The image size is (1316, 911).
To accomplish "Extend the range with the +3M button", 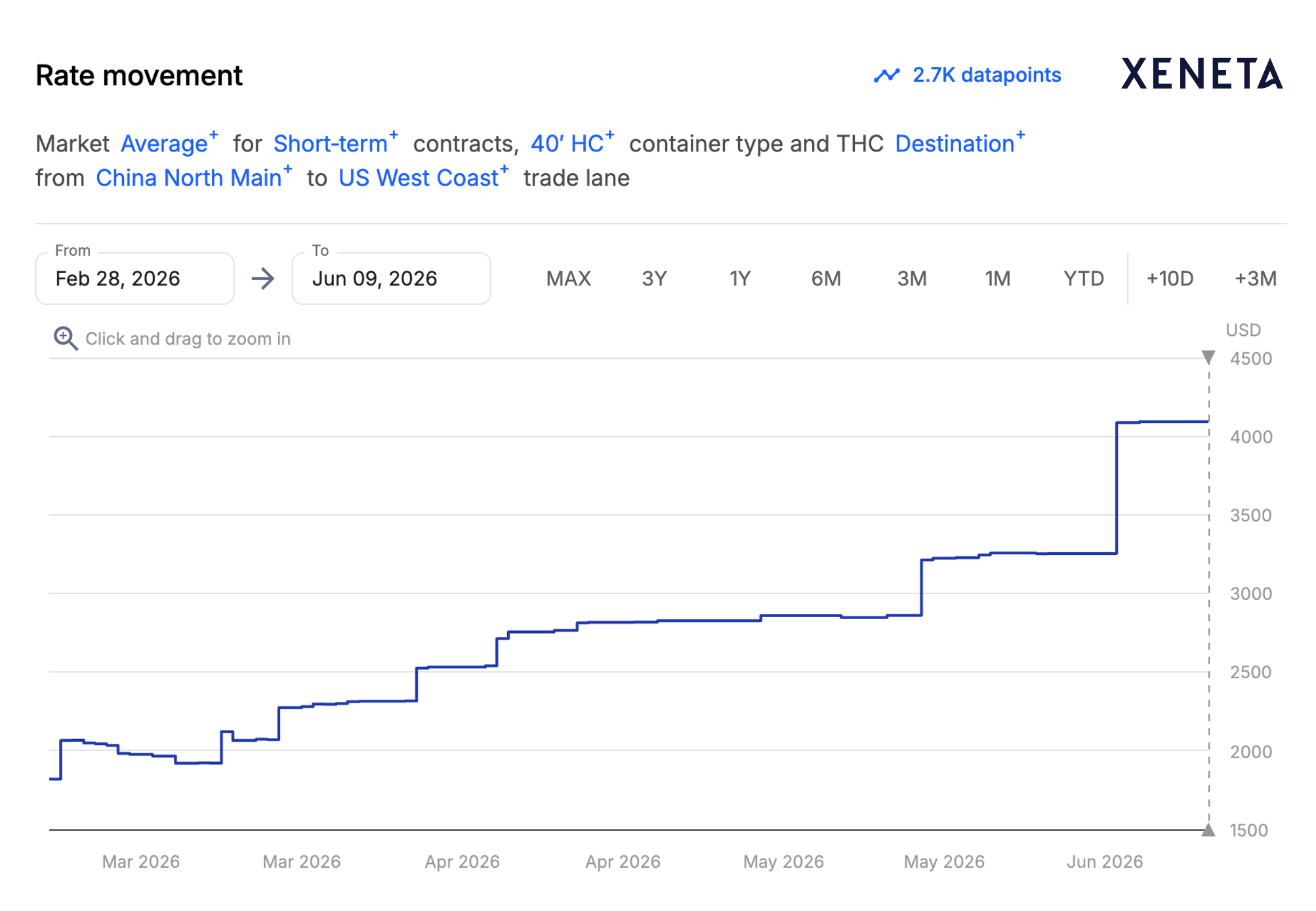I will click(1256, 278).
